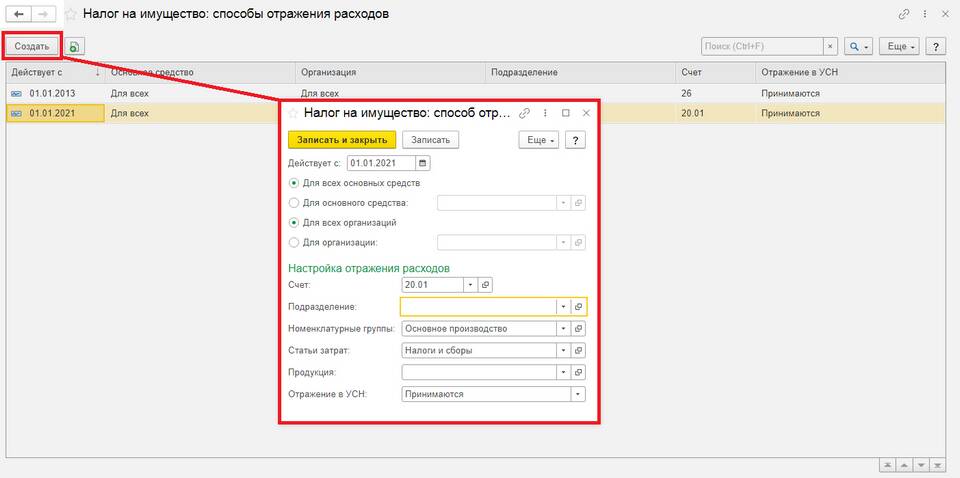
Task: Copy link icon in main window header
Action: click(904, 14)
